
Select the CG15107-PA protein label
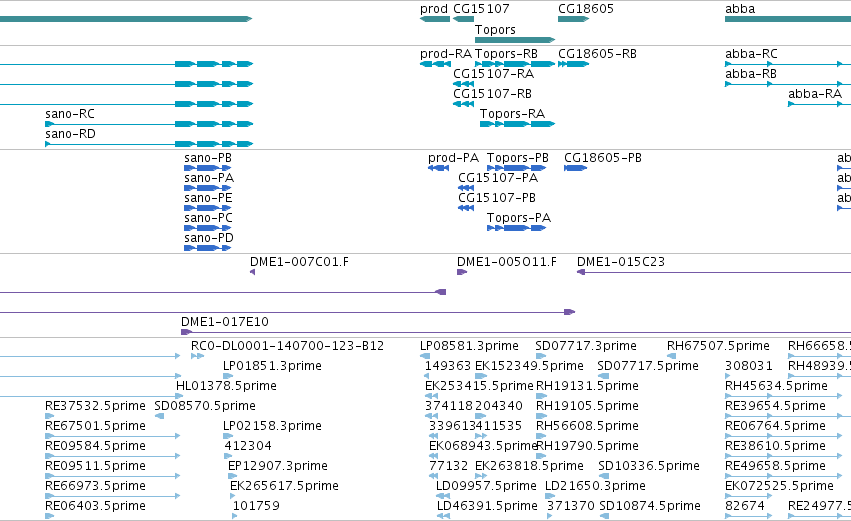(498, 179)
